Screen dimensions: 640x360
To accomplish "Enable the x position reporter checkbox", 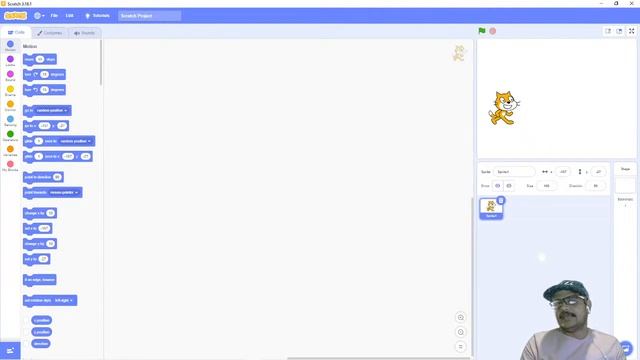I will [27, 320].
